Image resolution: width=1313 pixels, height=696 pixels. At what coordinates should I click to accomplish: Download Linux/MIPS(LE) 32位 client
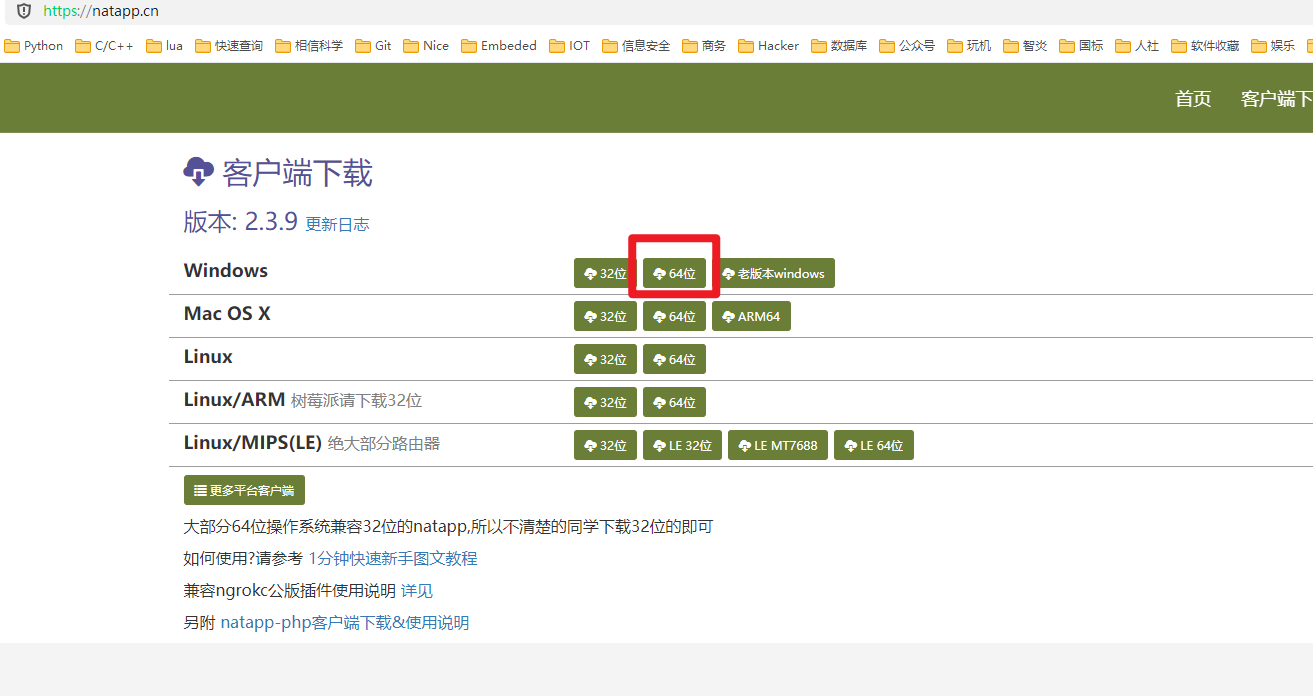point(605,445)
